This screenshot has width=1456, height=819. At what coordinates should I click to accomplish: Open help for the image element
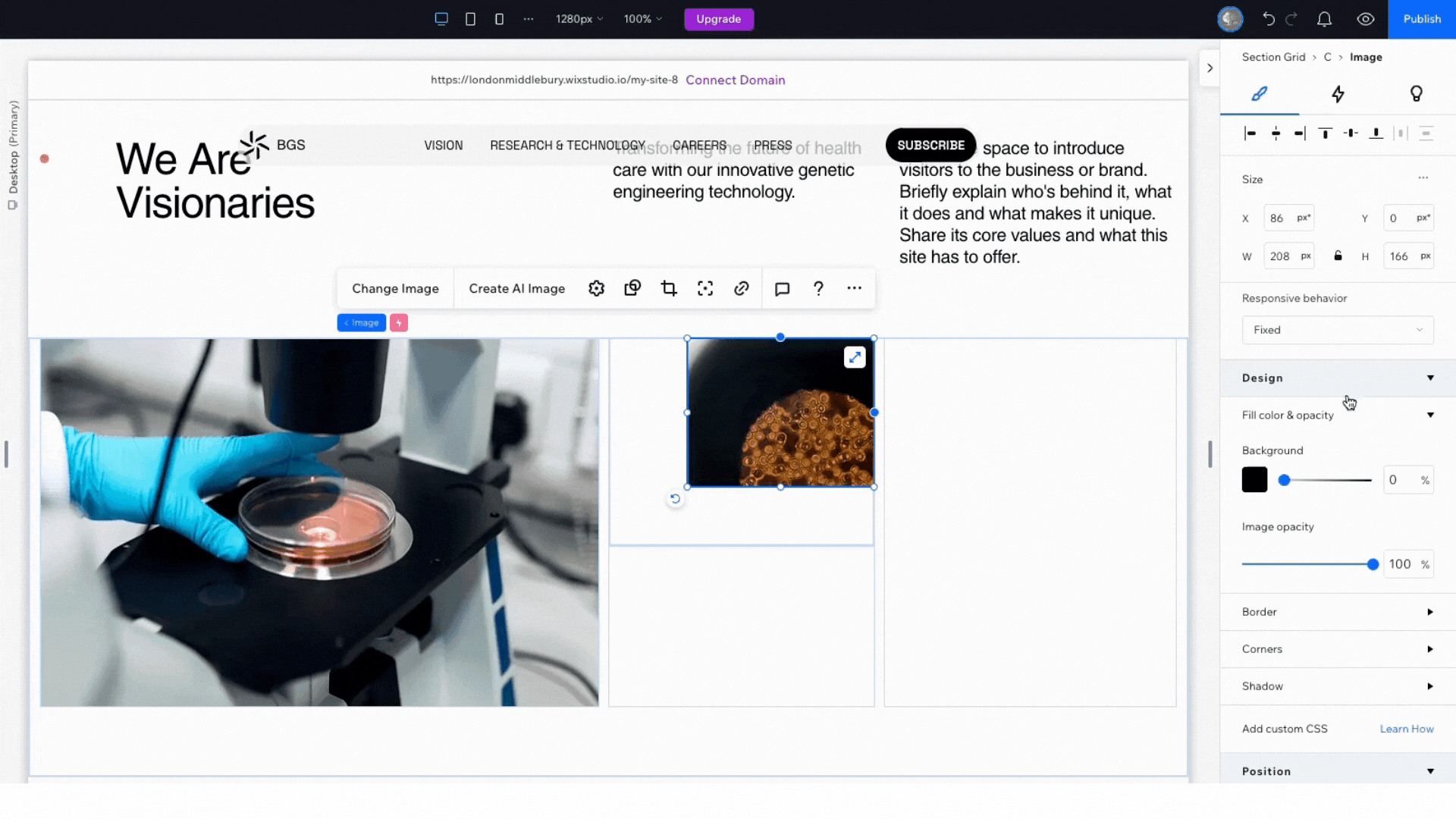(818, 288)
